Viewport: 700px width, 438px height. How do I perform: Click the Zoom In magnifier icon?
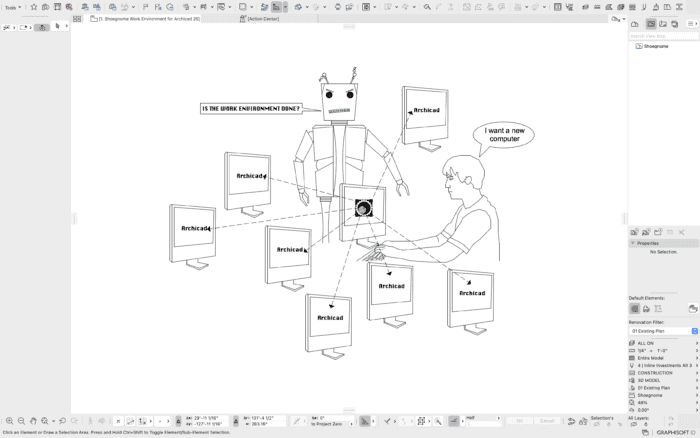[x=9, y=421]
